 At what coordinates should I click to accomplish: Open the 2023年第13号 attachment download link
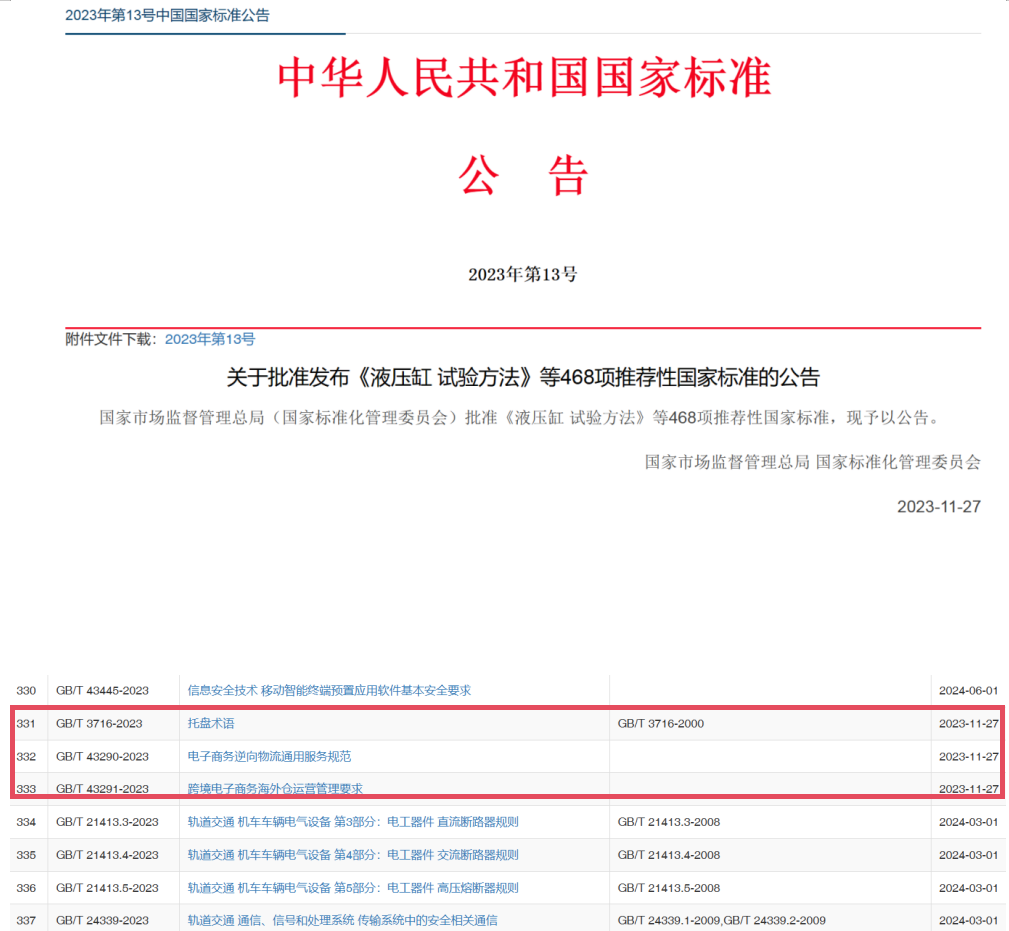pyautogui.click(x=210, y=339)
